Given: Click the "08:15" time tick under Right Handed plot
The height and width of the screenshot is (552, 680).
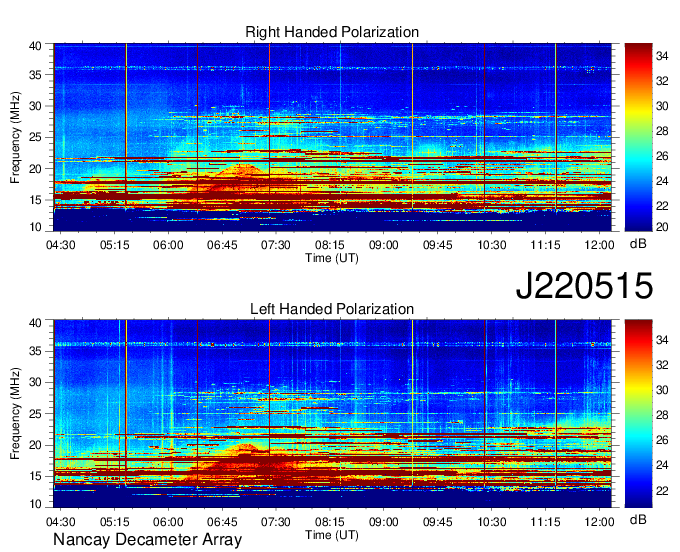Looking at the screenshot, I should click(x=330, y=245).
